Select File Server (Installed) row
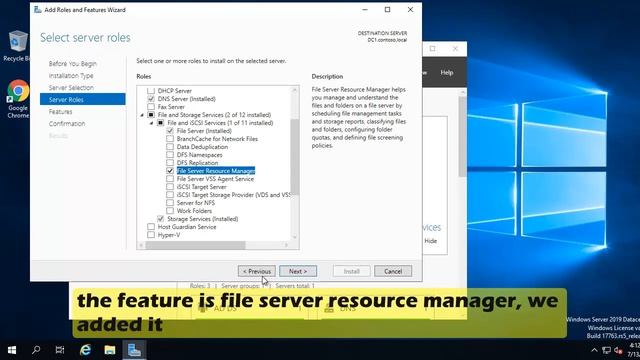Viewport: 640px width, 360px height. (204, 131)
